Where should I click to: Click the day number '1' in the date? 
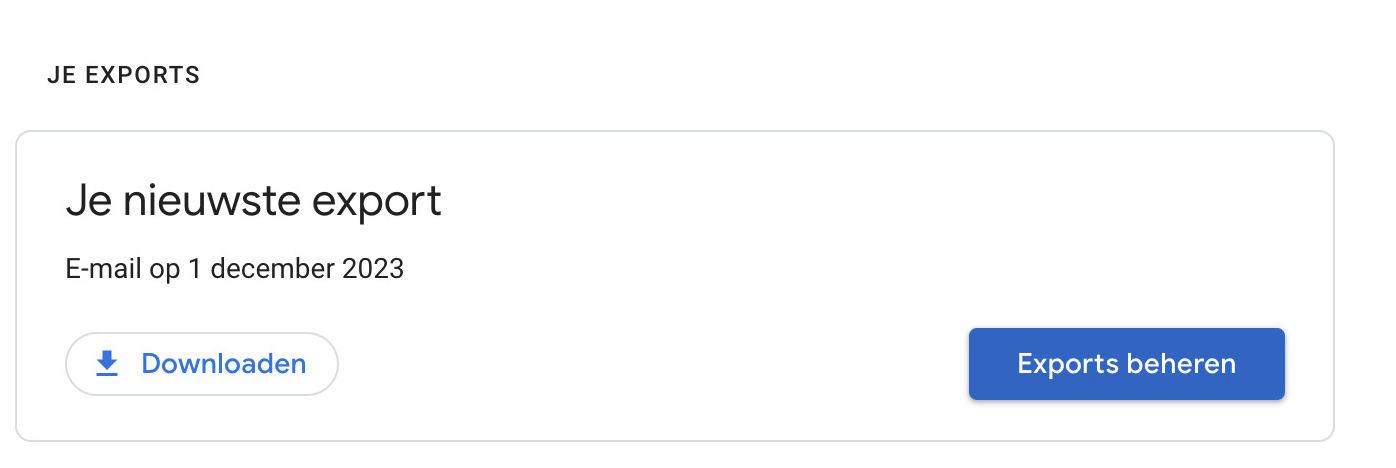coord(194,269)
